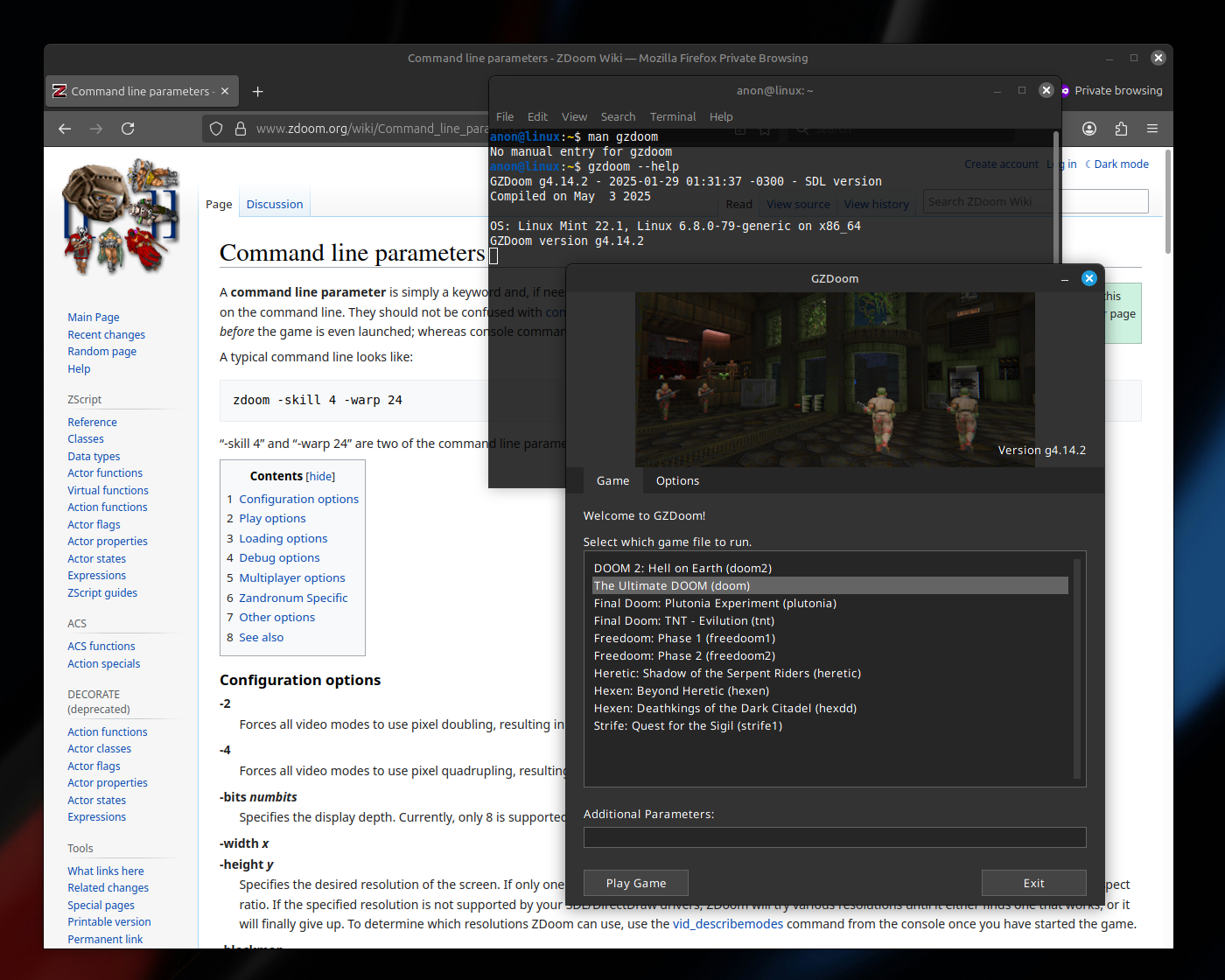Click the site padlock security icon
This screenshot has height=980, width=1225.
[241, 129]
